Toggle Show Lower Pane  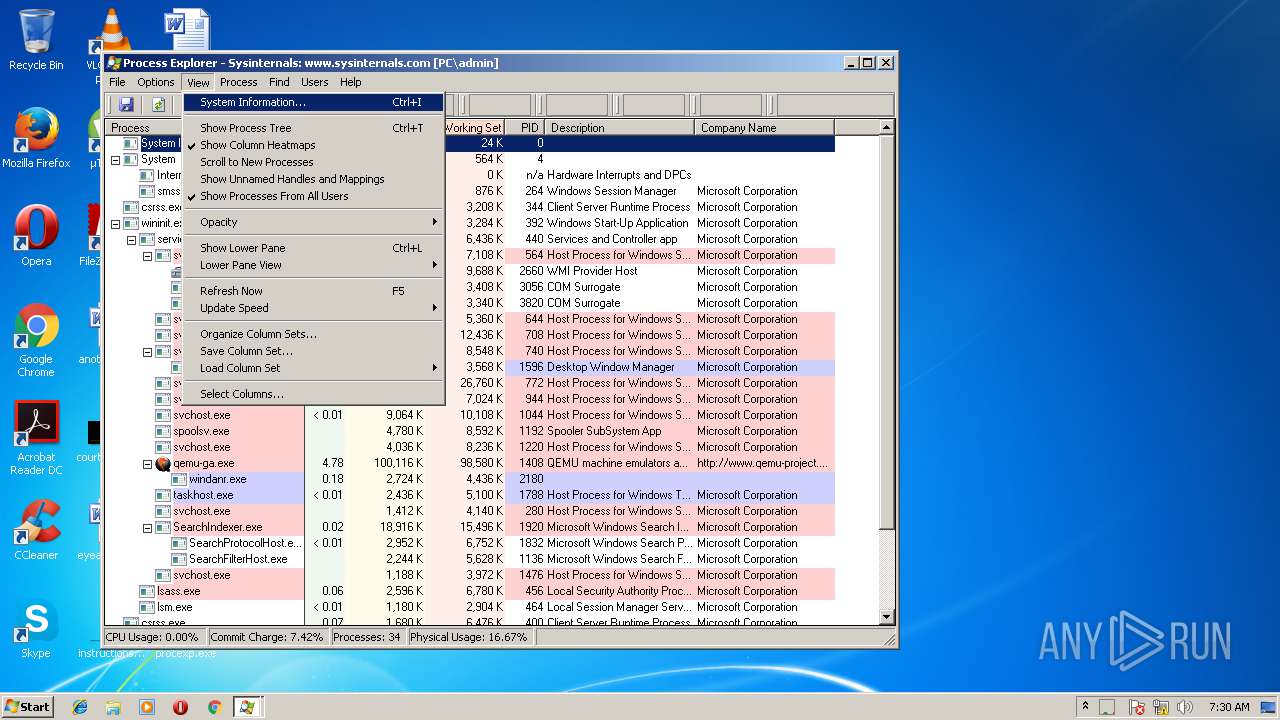tap(314, 248)
